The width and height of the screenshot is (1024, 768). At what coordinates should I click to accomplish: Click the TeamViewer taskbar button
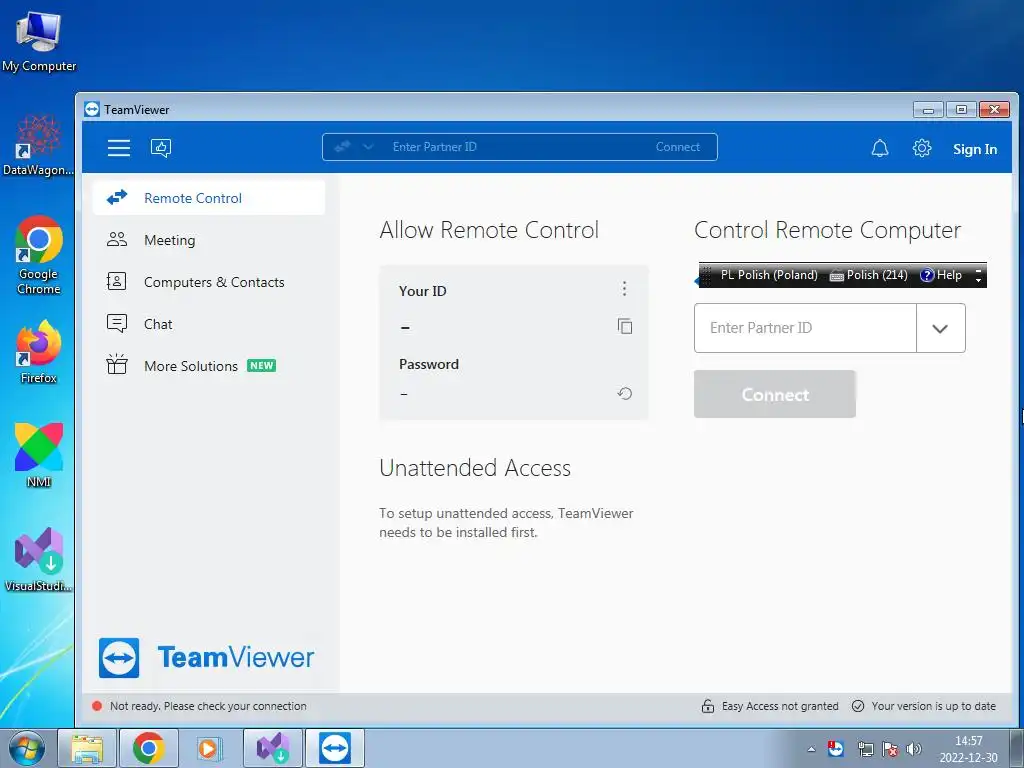[334, 748]
